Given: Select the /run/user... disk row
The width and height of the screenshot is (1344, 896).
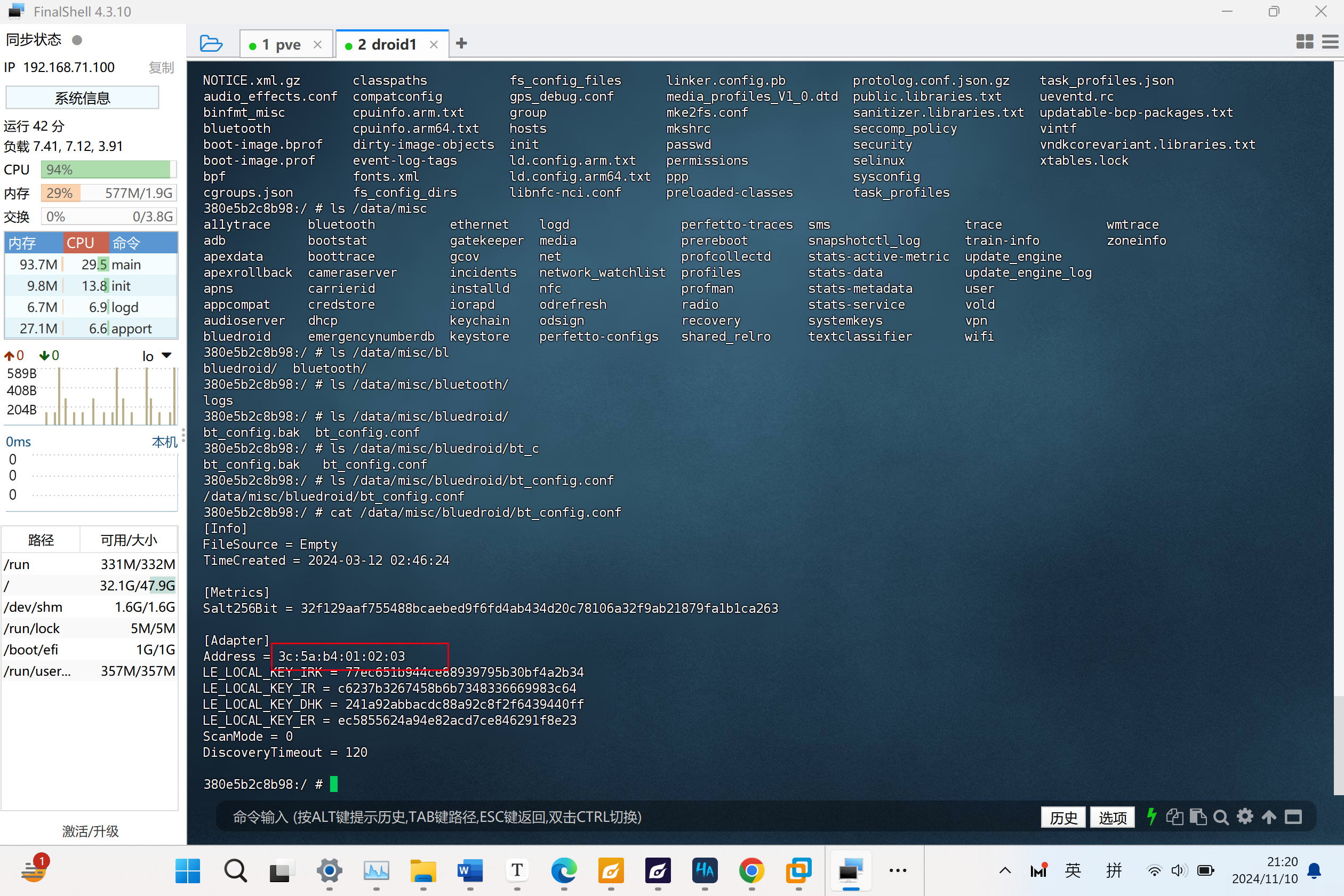Looking at the screenshot, I should click(90, 671).
